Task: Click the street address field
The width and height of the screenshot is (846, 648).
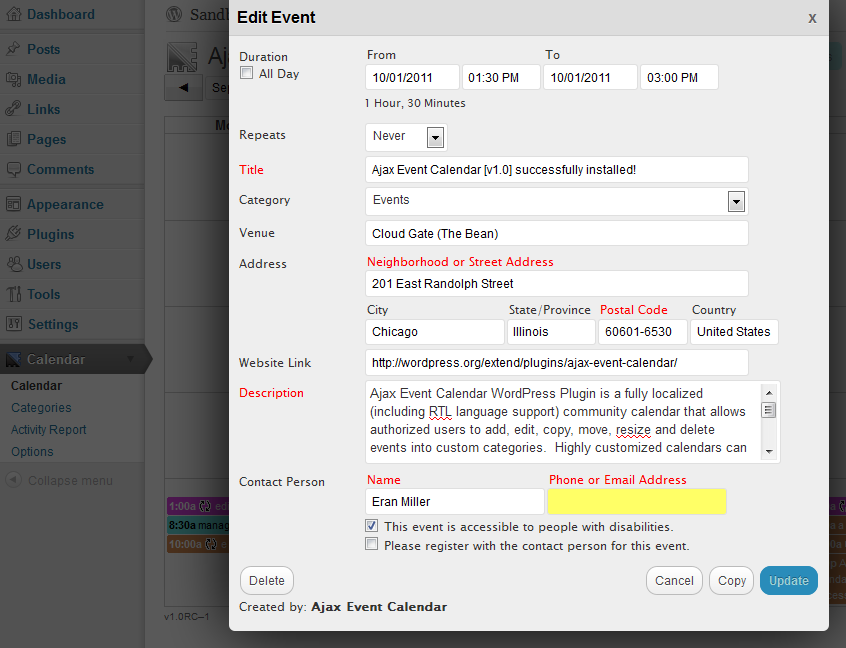Action: click(x=557, y=283)
